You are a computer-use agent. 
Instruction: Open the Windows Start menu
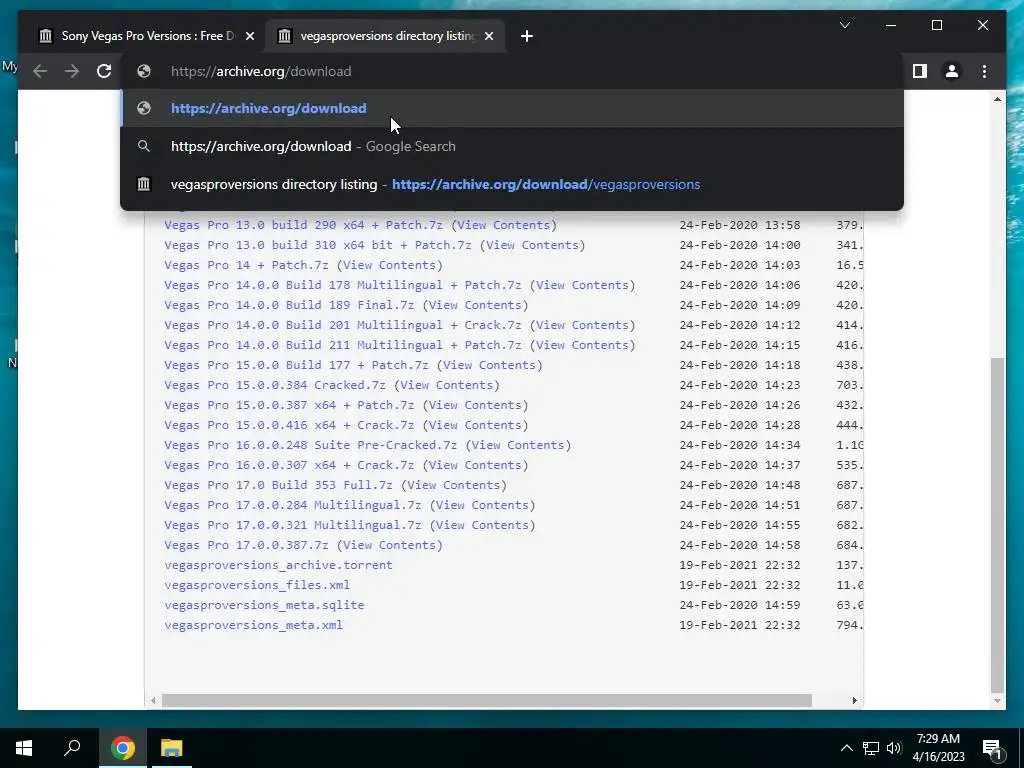[24, 748]
